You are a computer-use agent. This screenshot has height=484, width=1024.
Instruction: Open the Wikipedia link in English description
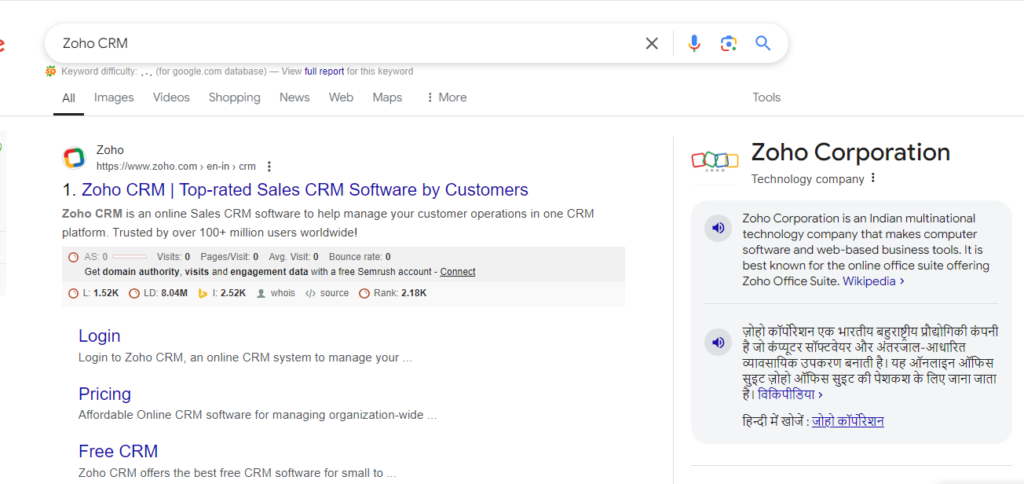tap(873, 282)
